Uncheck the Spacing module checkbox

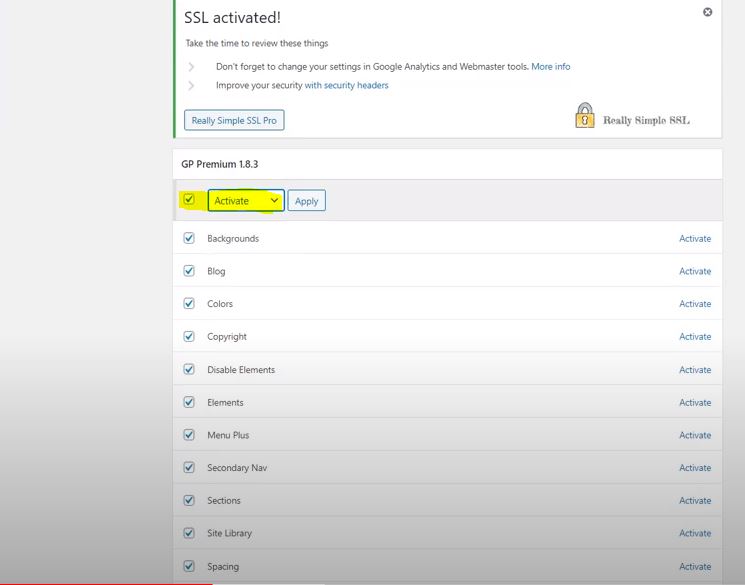189,566
